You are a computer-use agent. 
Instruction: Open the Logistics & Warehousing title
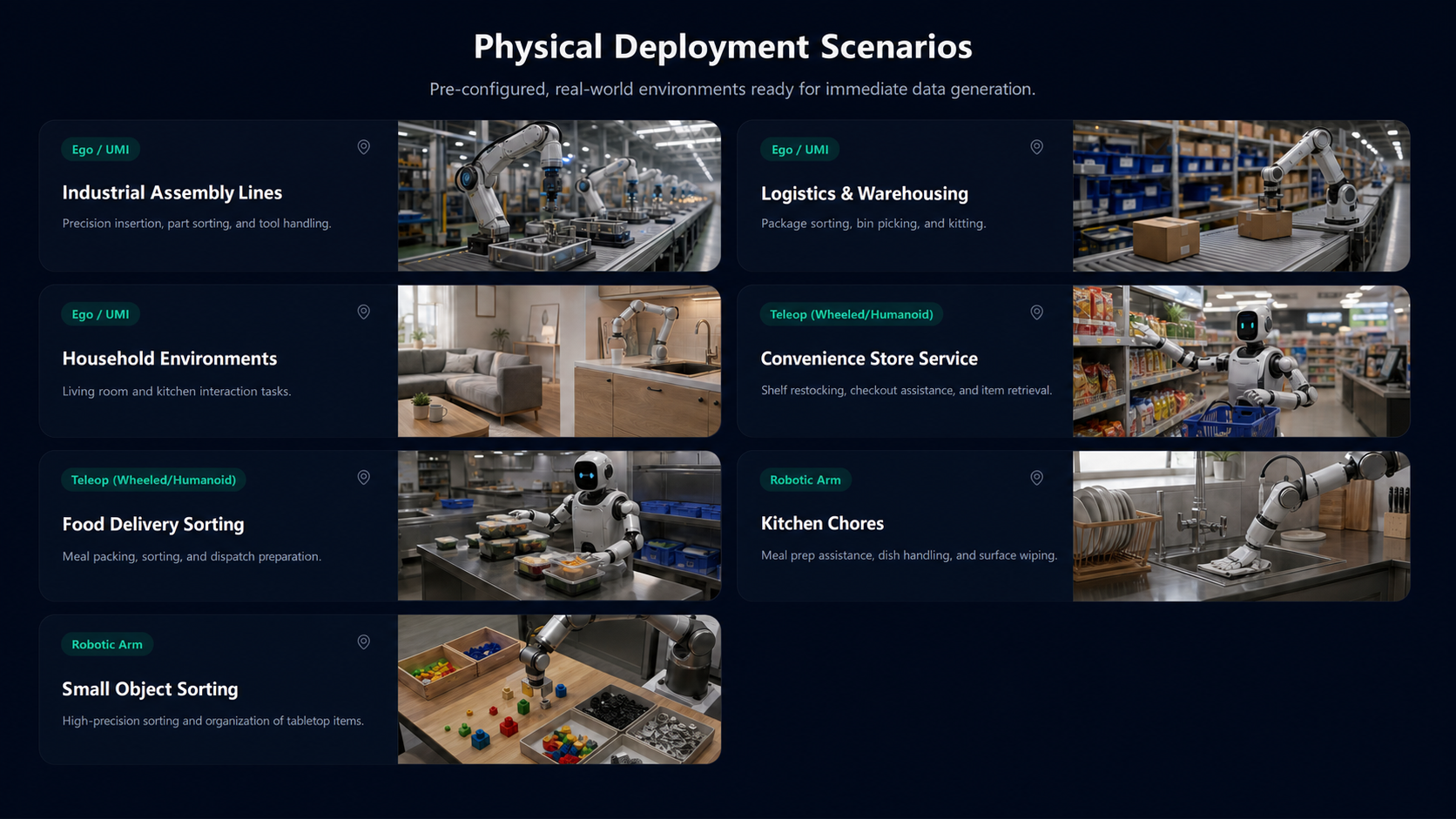[865, 193]
